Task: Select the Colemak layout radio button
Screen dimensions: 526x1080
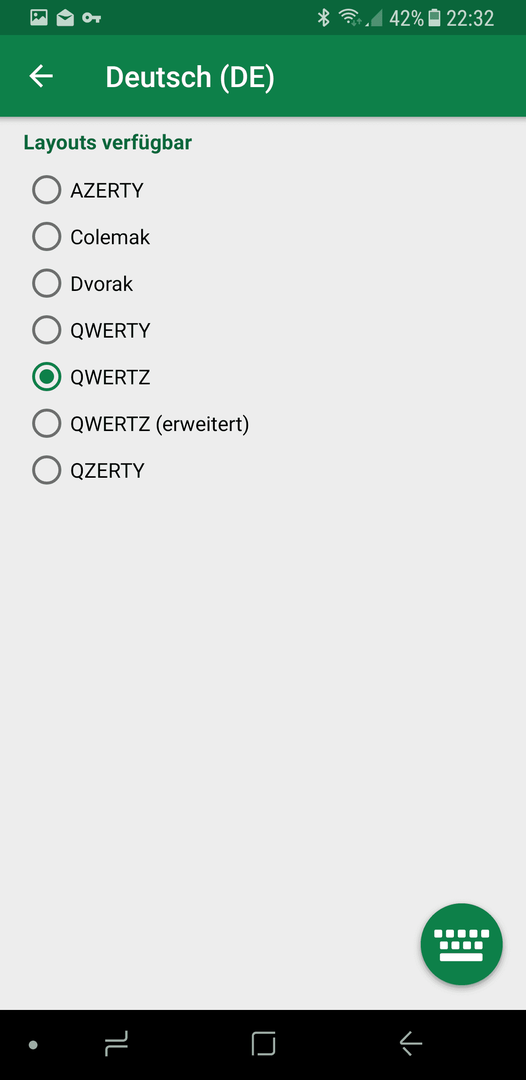Action: [46, 237]
